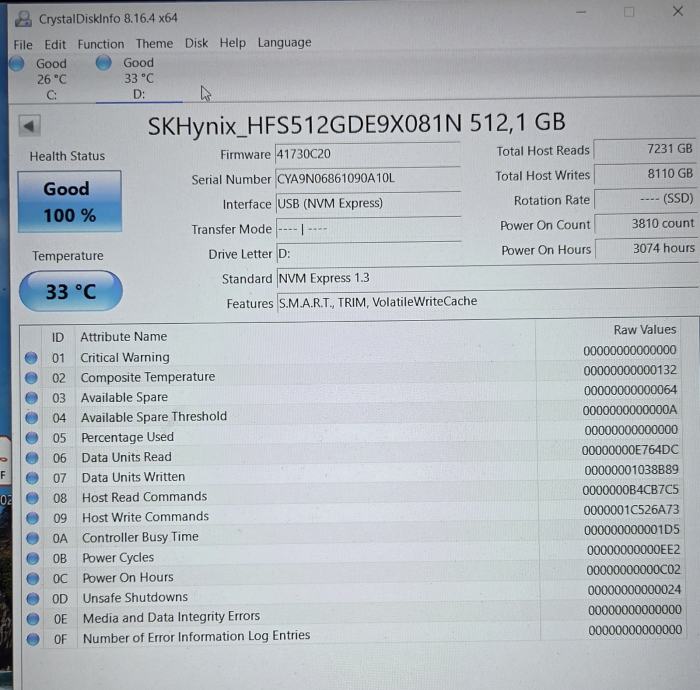The image size is (700, 690).
Task: Click the status dot for Available Spare Threshold
Action: pyautogui.click(x=31, y=418)
